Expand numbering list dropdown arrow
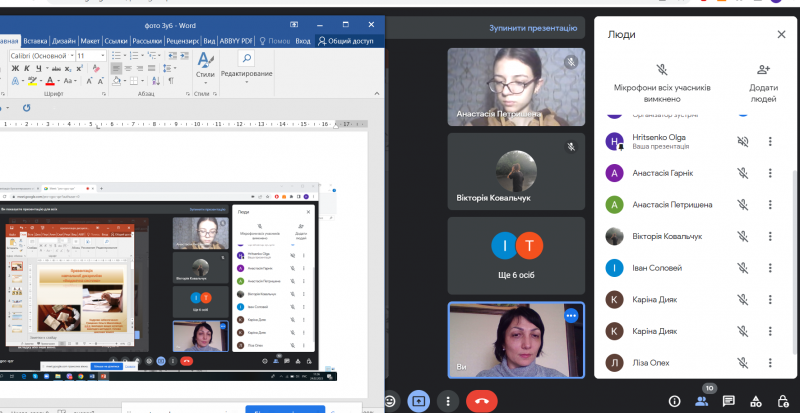 click(142, 55)
